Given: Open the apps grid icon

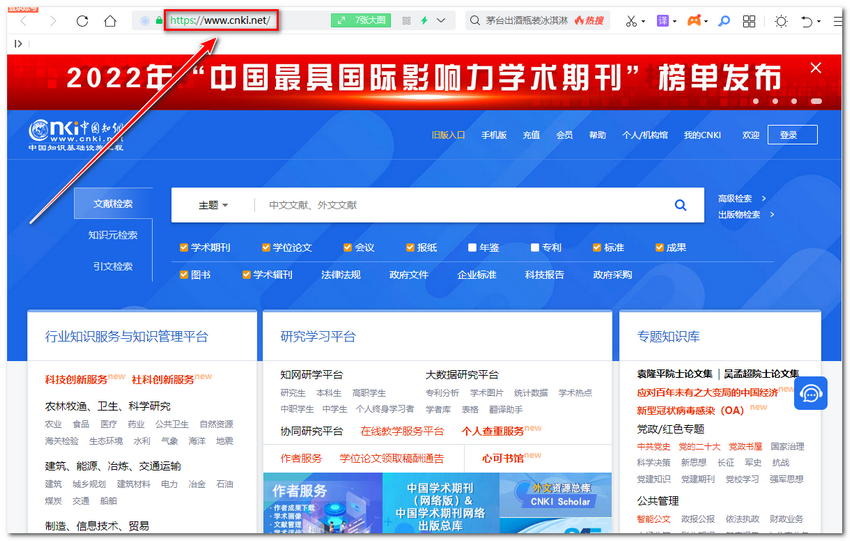Looking at the screenshot, I should [749, 21].
